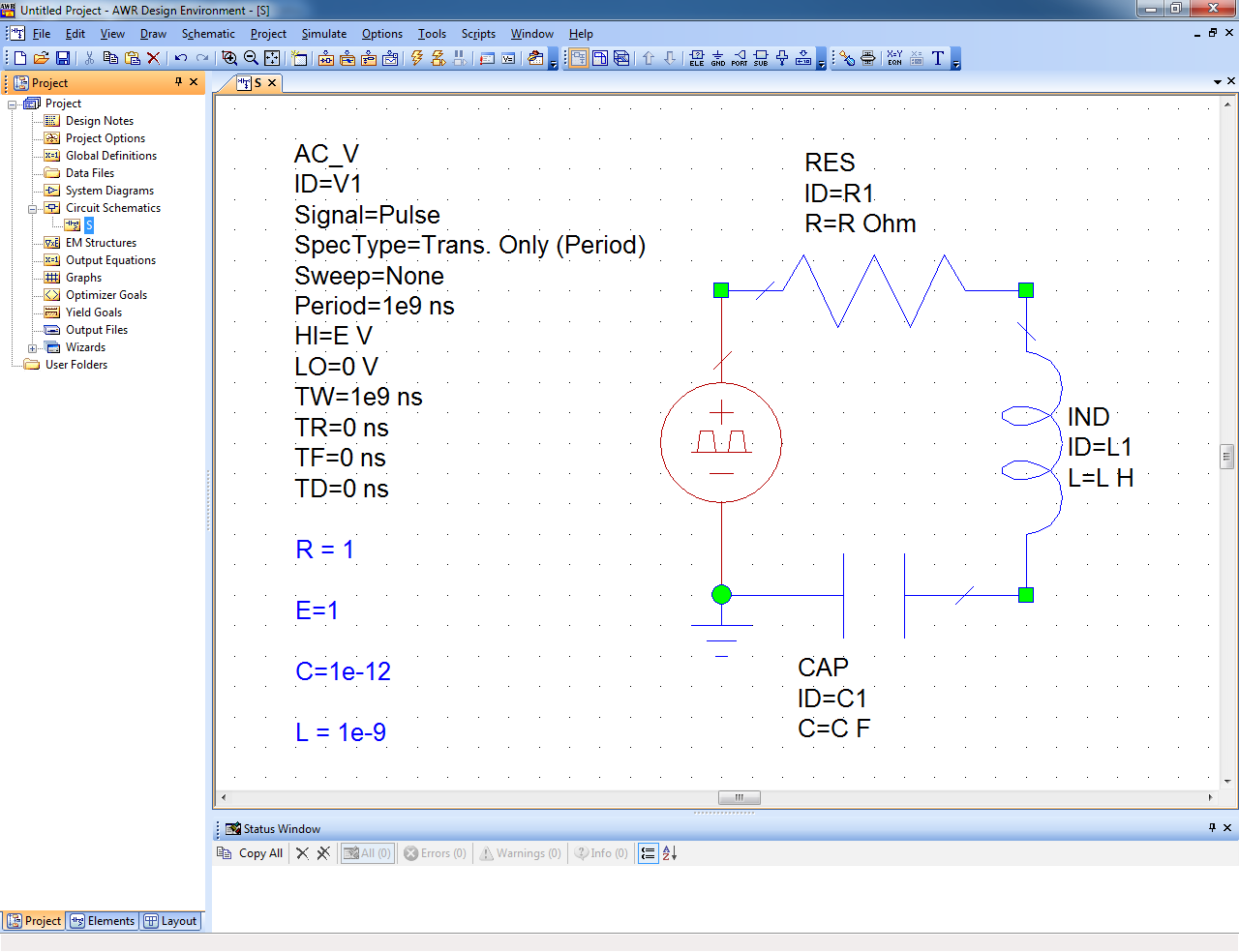This screenshot has width=1239, height=952.
Task: Click the vertical scrollbar thumb
Action: [x=1227, y=456]
